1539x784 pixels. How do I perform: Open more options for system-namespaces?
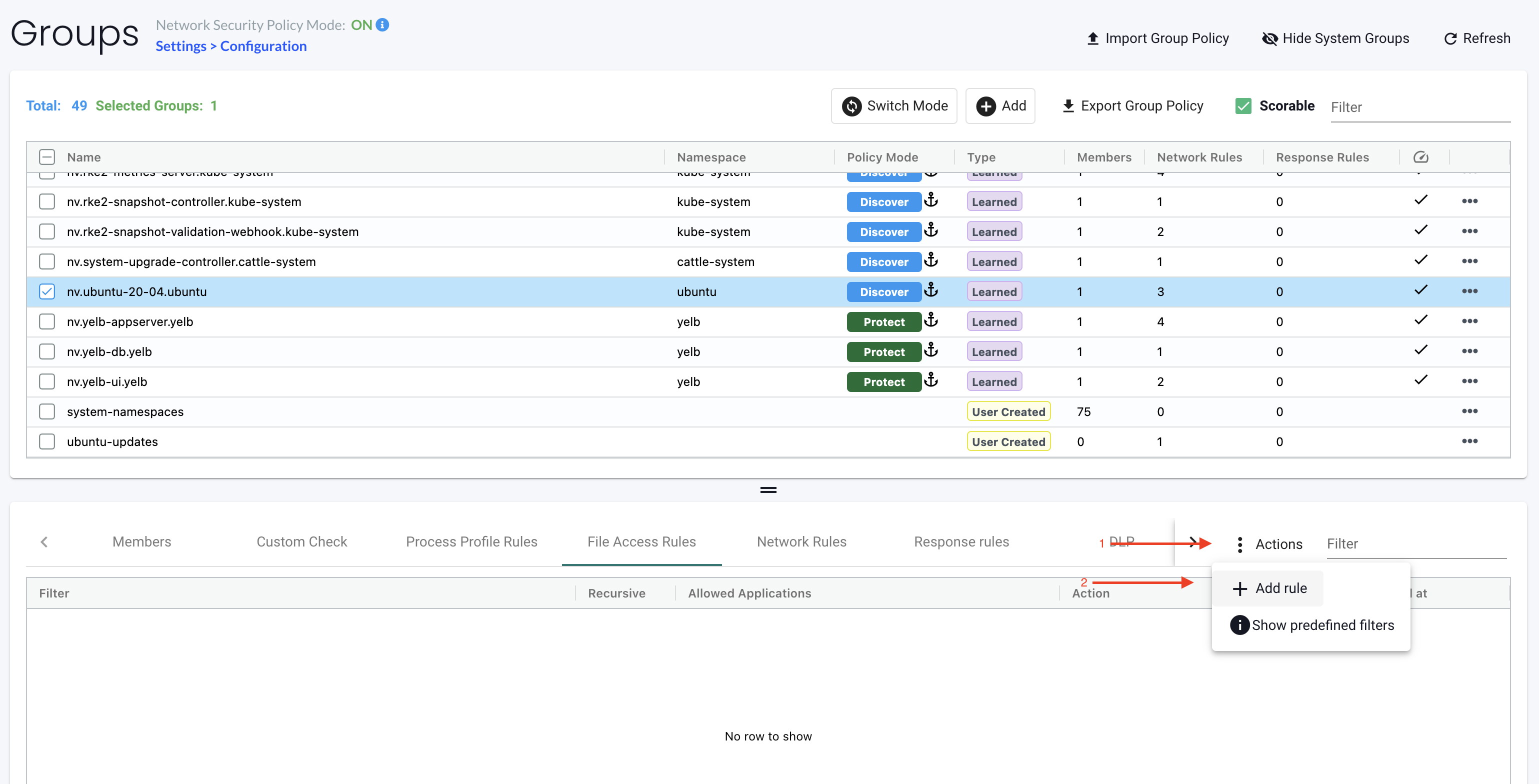tap(1469, 411)
